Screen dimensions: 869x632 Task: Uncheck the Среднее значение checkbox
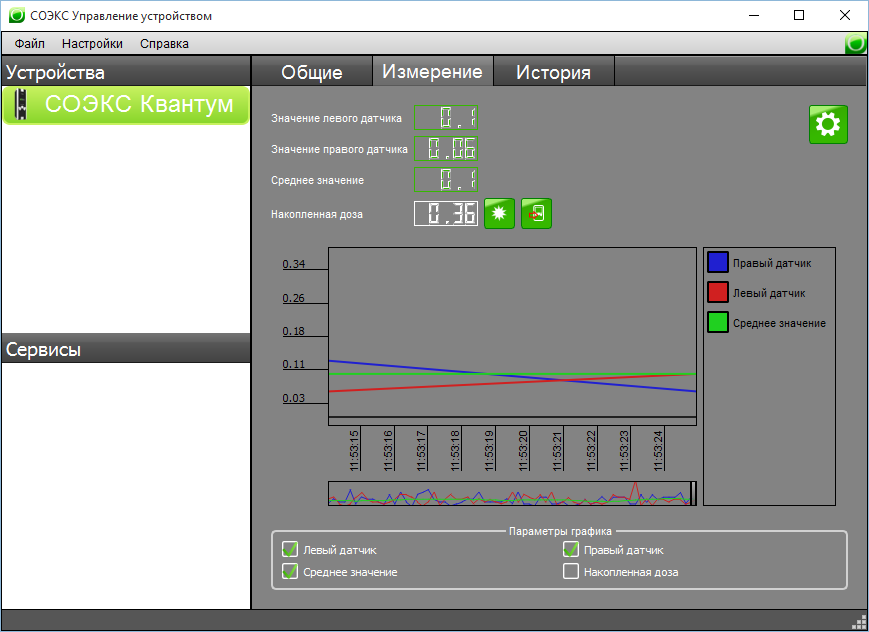(290, 572)
